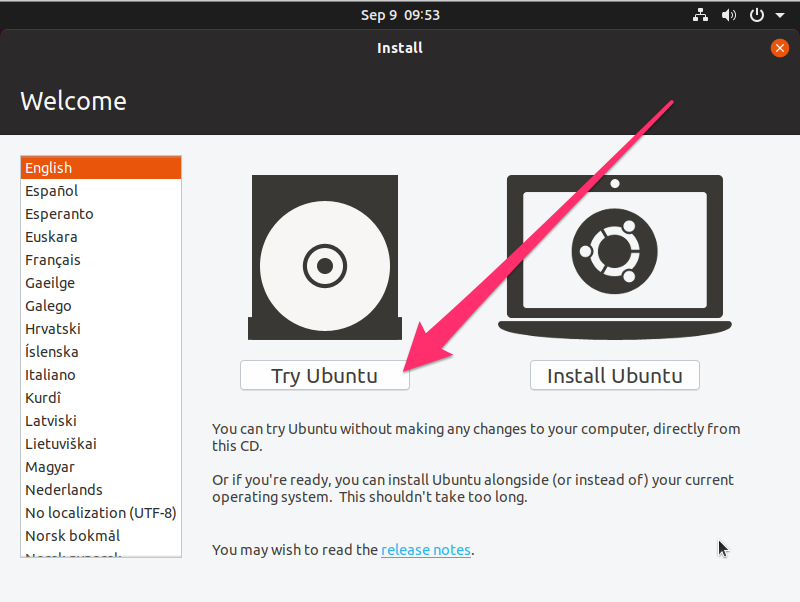Select Français in the language list
Screen dimensions: 800x602
pos(101,260)
